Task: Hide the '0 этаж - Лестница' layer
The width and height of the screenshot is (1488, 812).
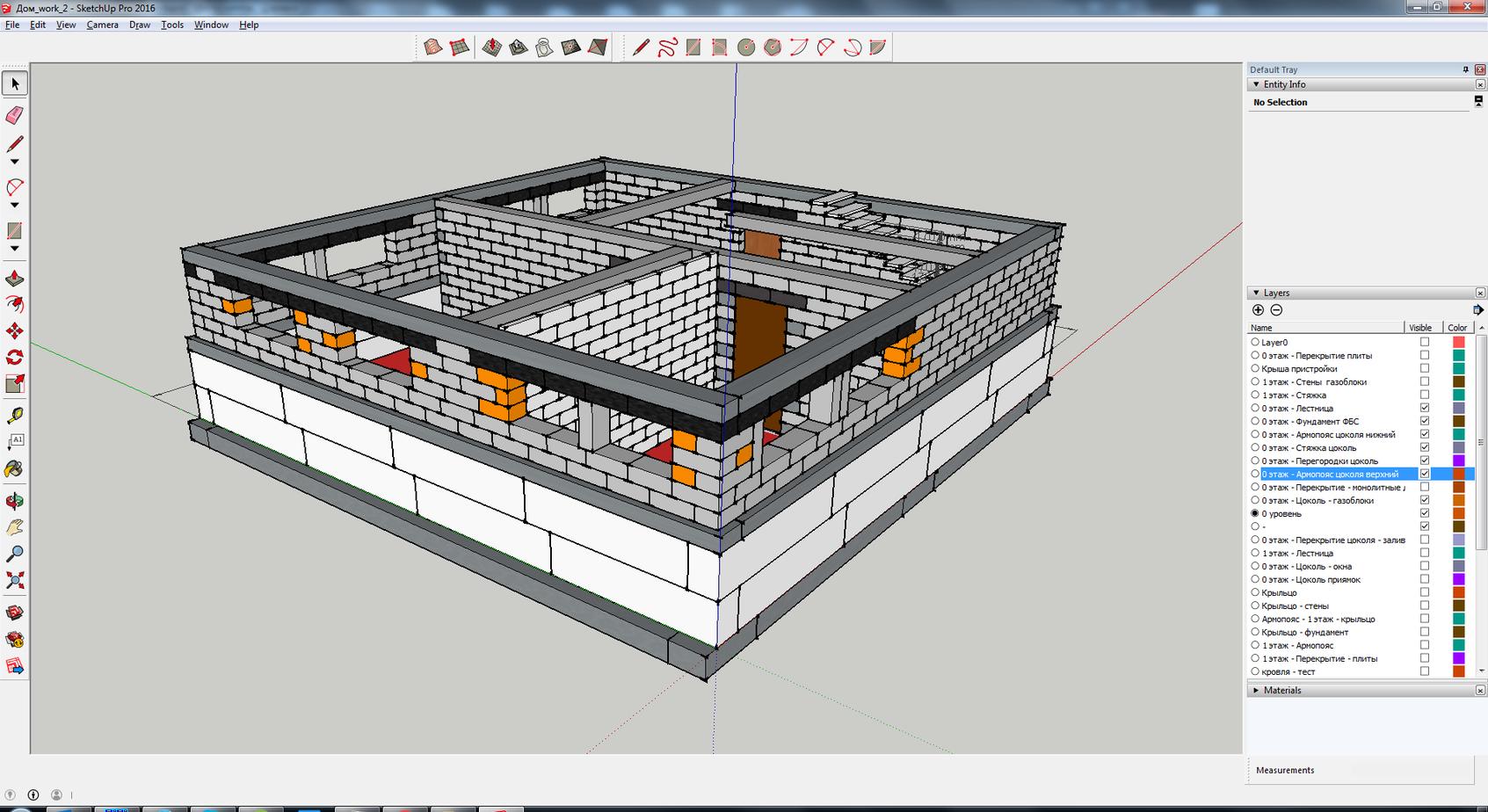Action: [x=1425, y=408]
